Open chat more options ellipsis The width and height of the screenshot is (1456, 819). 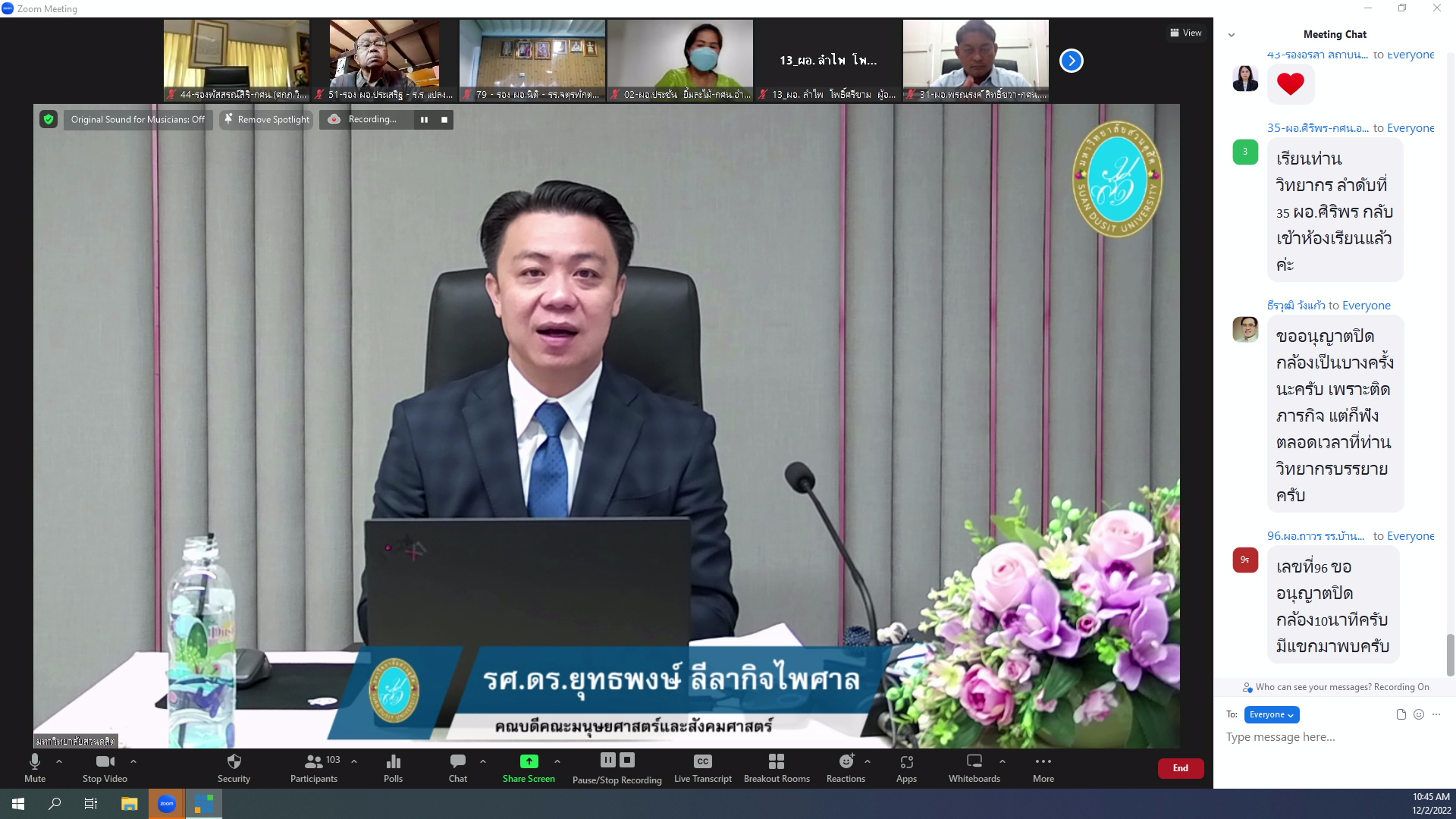pos(1436,714)
